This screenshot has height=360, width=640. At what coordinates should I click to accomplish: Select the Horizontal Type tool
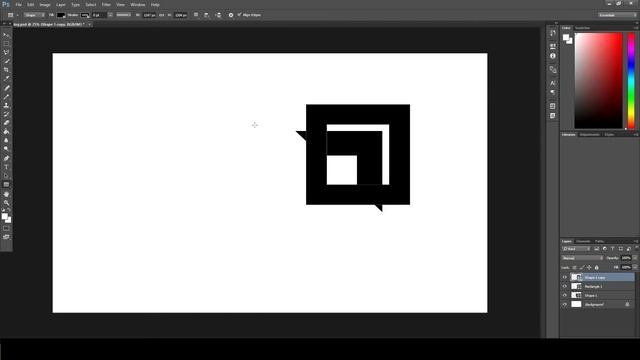click(x=6, y=167)
